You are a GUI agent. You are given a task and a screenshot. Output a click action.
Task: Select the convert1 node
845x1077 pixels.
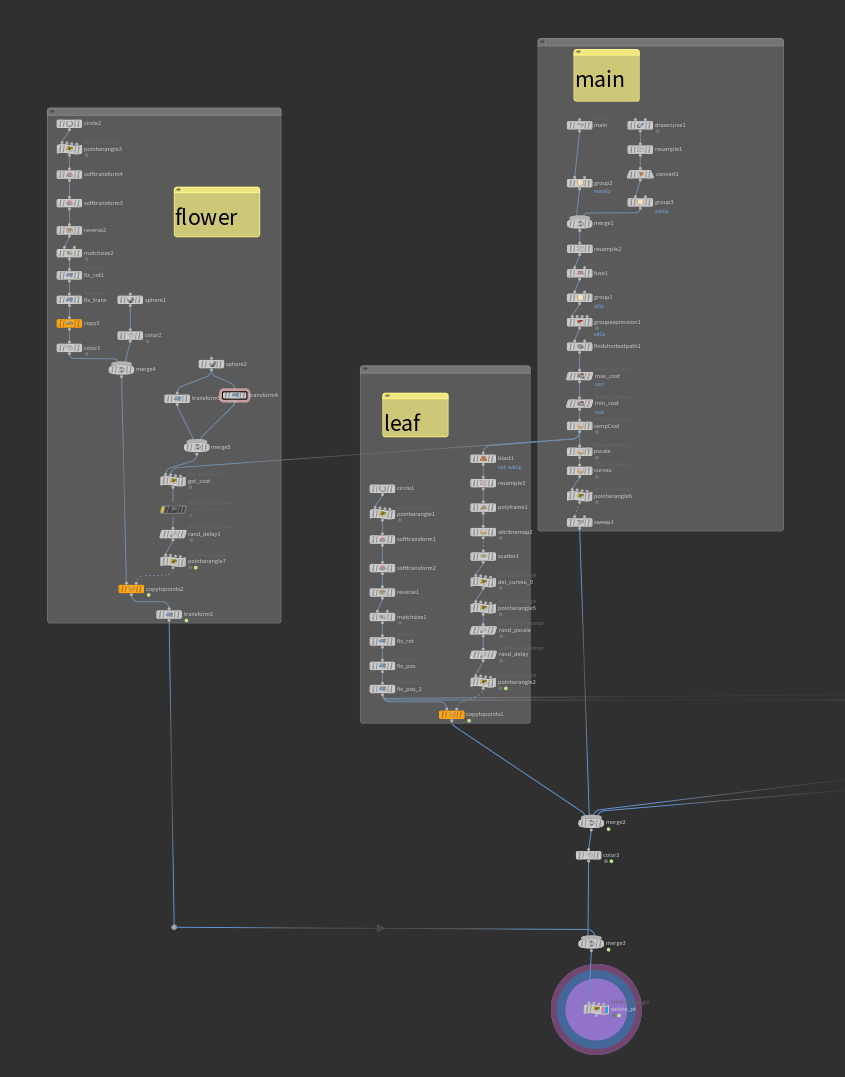pos(640,174)
